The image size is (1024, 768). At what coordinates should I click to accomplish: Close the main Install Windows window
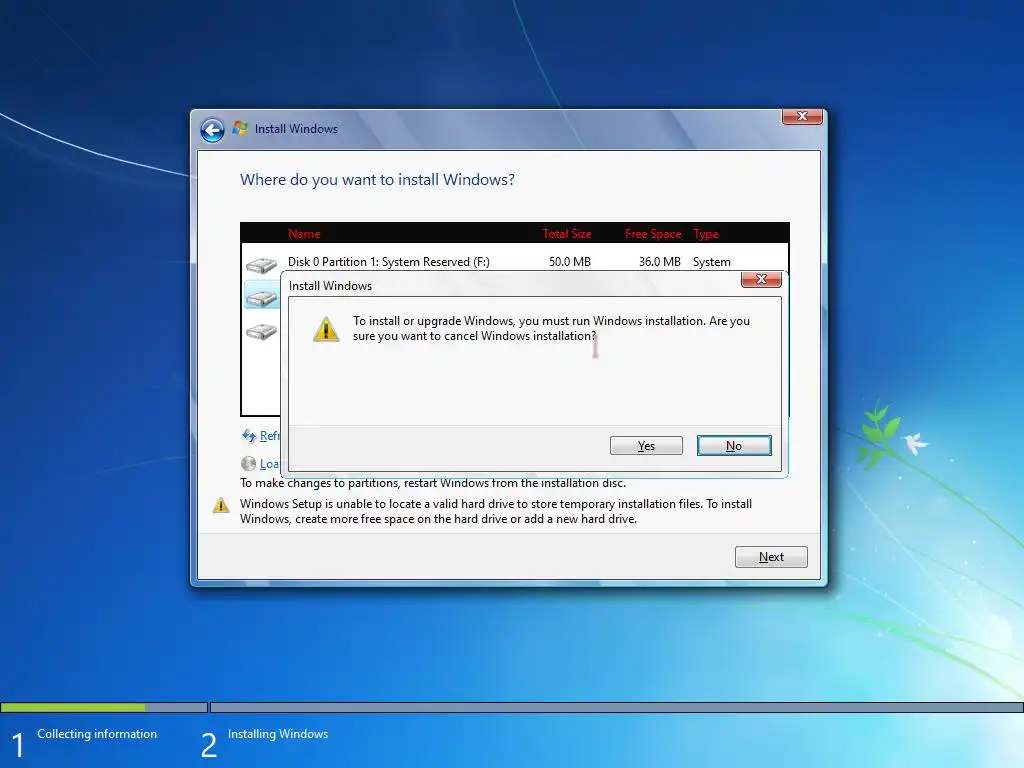pos(802,116)
